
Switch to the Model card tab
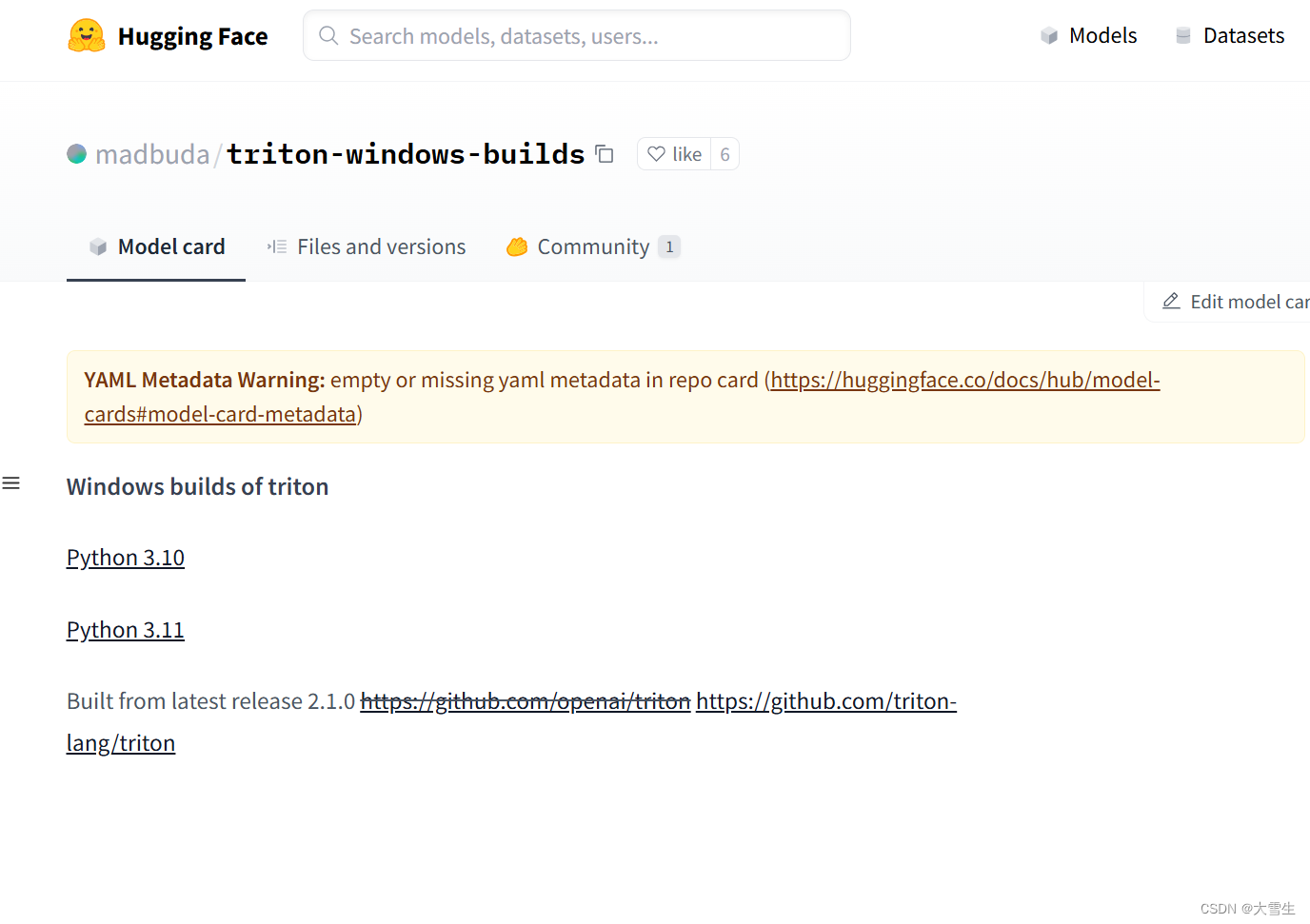coord(156,247)
